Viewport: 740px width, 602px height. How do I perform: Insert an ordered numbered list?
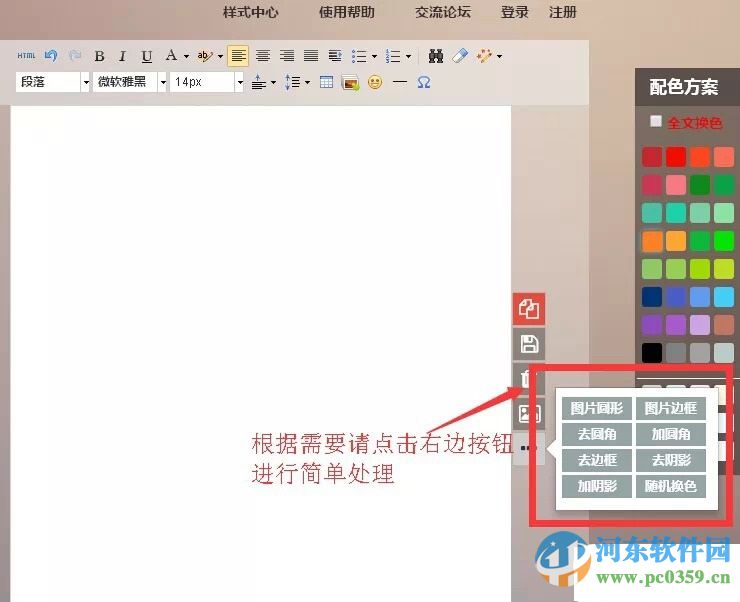393,57
